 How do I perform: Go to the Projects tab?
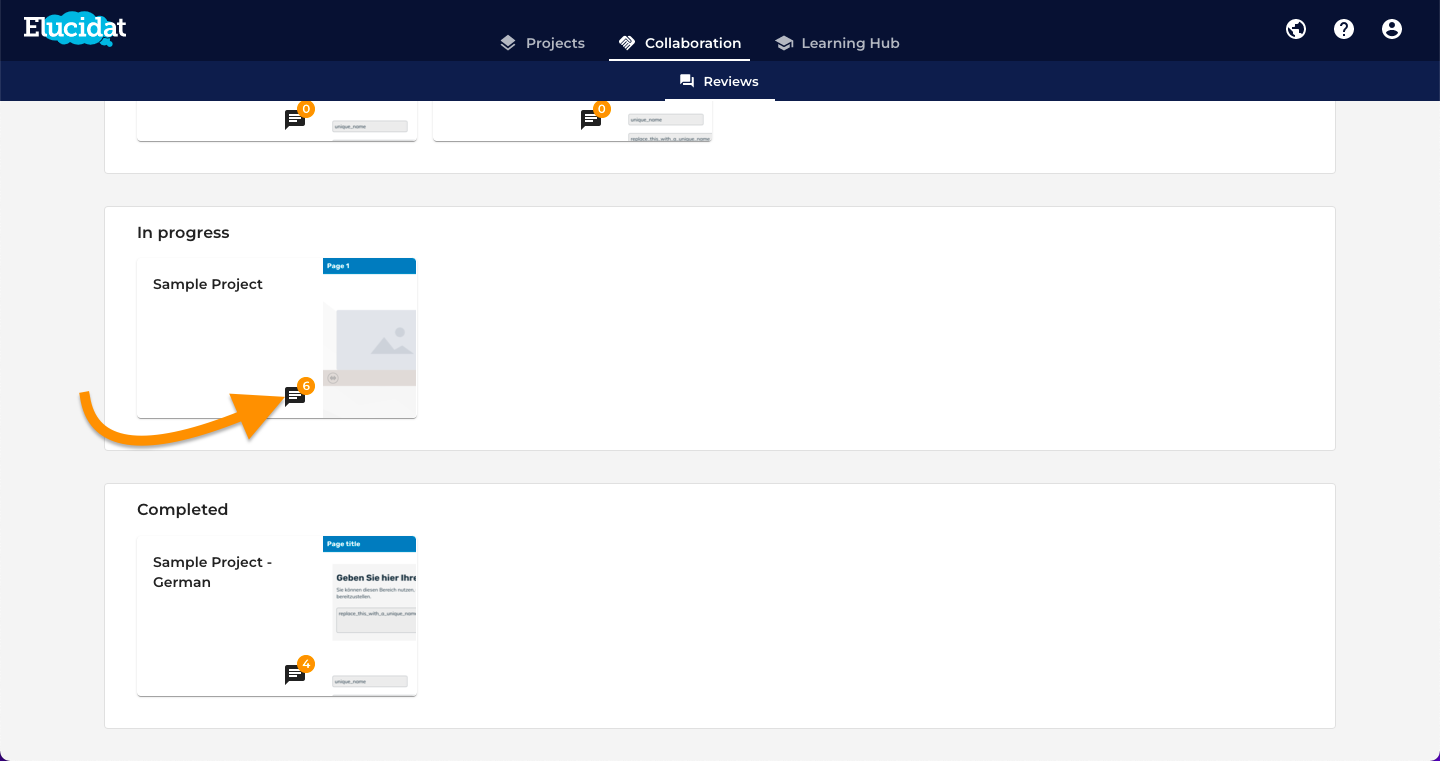(x=543, y=43)
